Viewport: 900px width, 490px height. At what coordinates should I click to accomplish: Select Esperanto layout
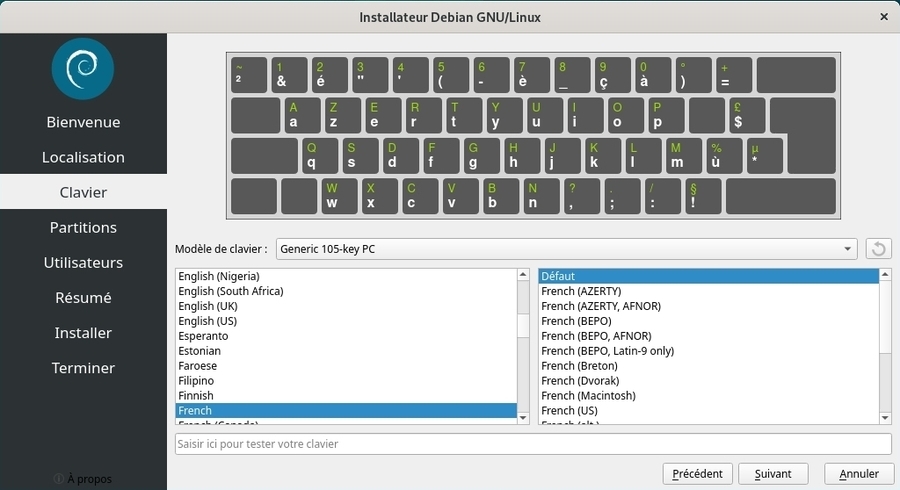(346, 336)
